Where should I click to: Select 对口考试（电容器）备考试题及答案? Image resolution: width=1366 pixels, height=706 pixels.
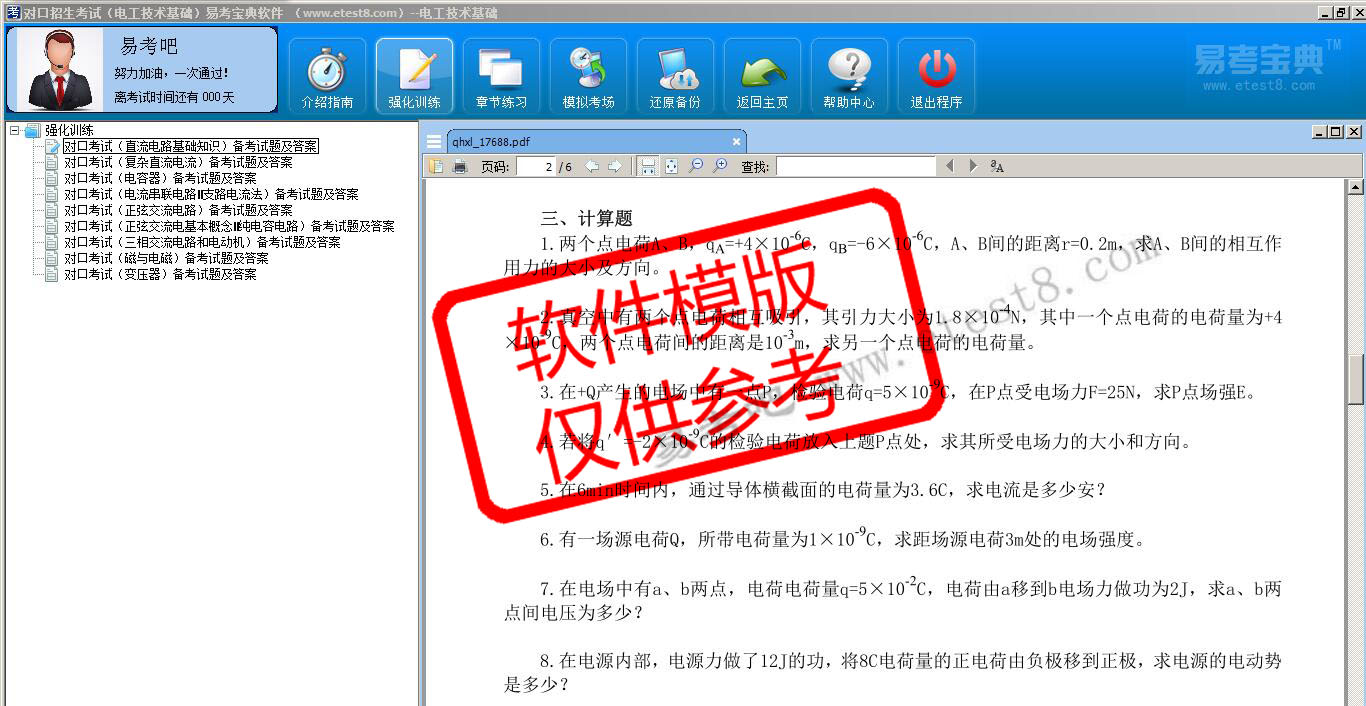coord(160,178)
